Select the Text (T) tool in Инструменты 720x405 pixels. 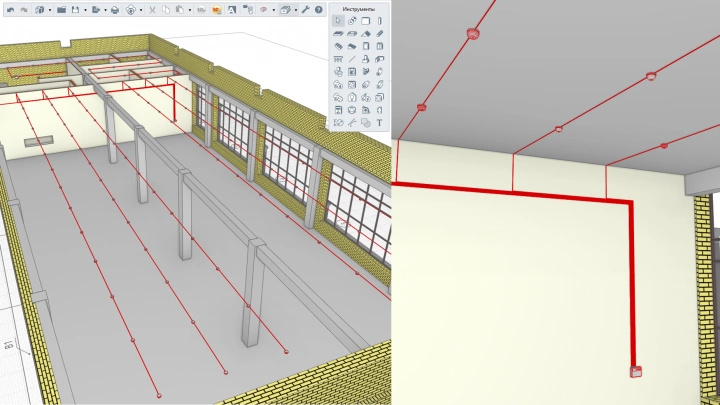point(380,123)
